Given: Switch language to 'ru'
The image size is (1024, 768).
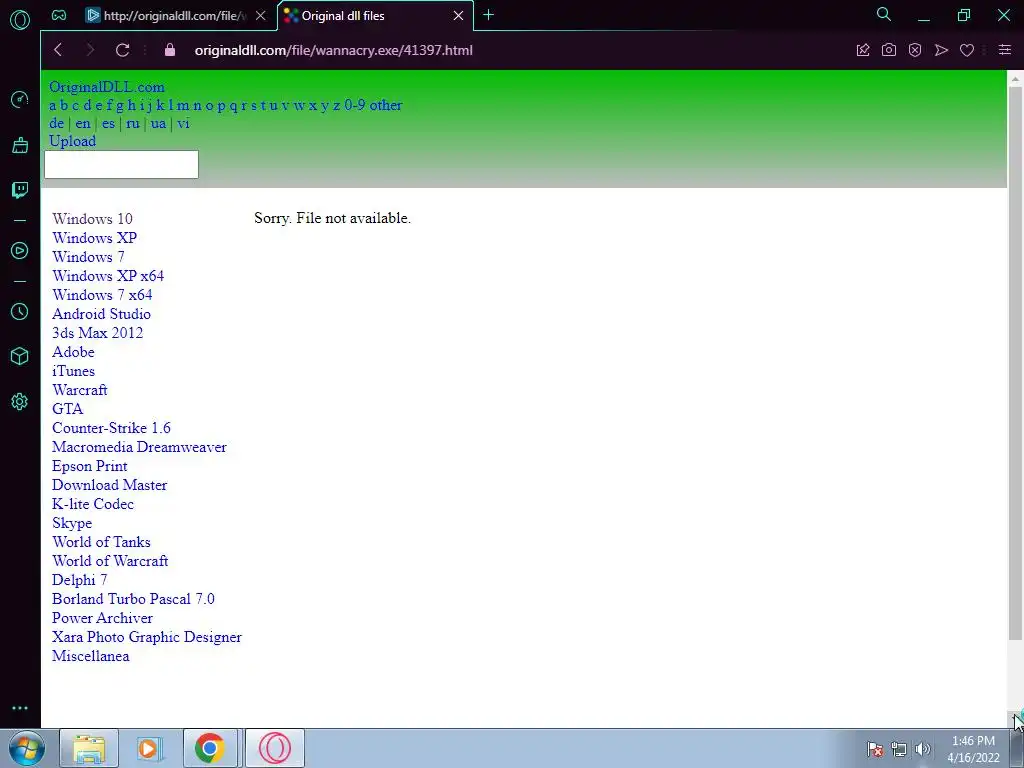Looking at the screenshot, I should pyautogui.click(x=133, y=123).
